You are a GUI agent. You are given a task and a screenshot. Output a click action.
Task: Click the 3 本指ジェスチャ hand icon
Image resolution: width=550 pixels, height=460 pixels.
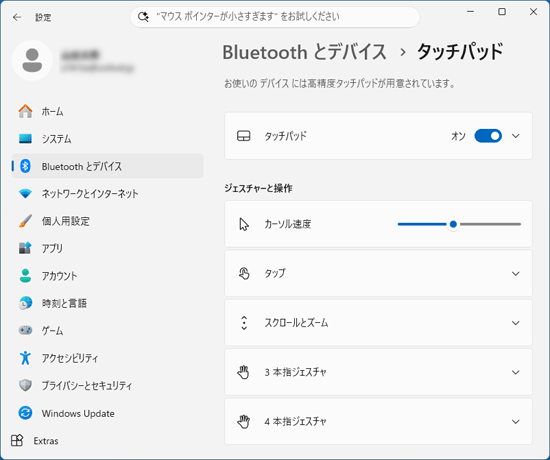[x=243, y=372]
